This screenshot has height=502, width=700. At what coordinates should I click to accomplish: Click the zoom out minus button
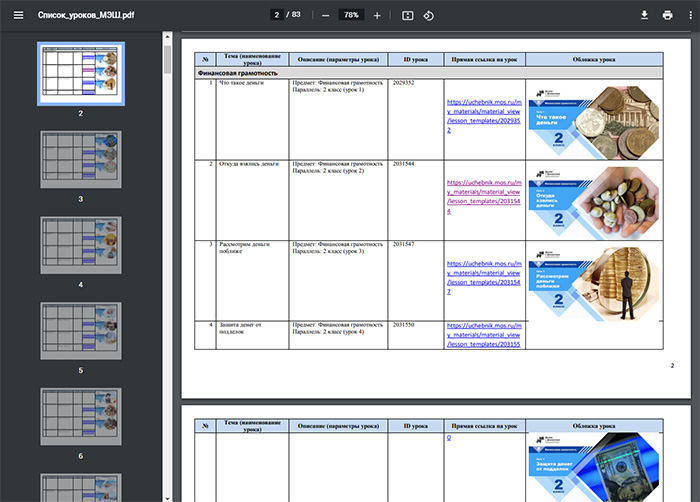point(326,16)
